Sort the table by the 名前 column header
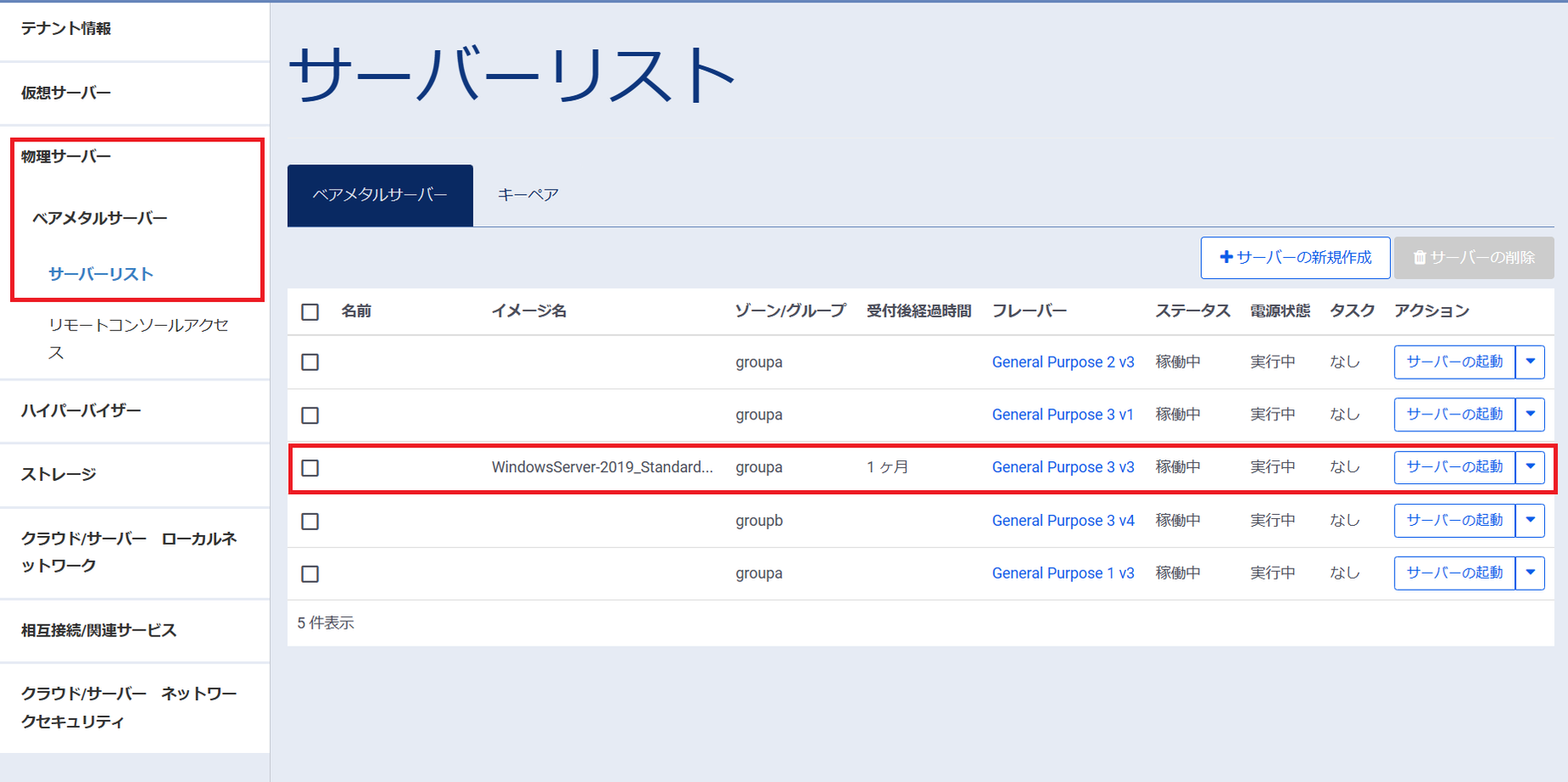The width and height of the screenshot is (1568, 782). [356, 311]
